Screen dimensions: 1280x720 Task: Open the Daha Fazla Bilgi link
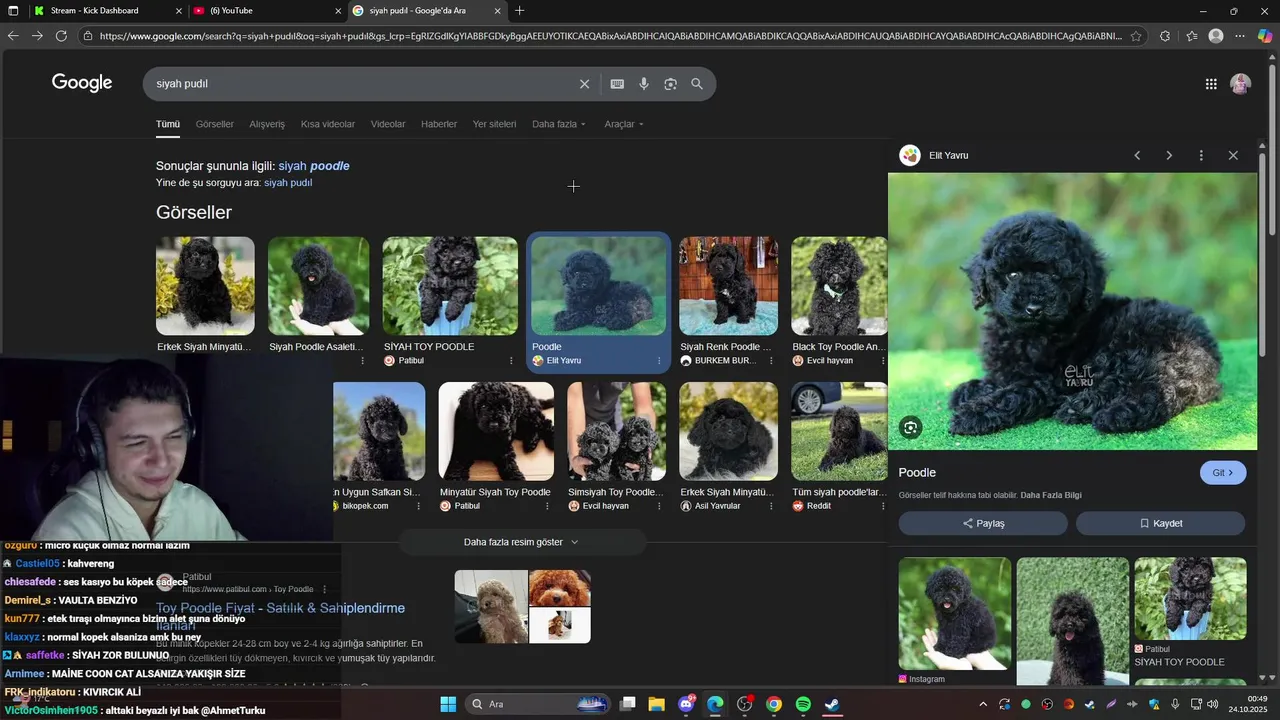pos(1051,495)
